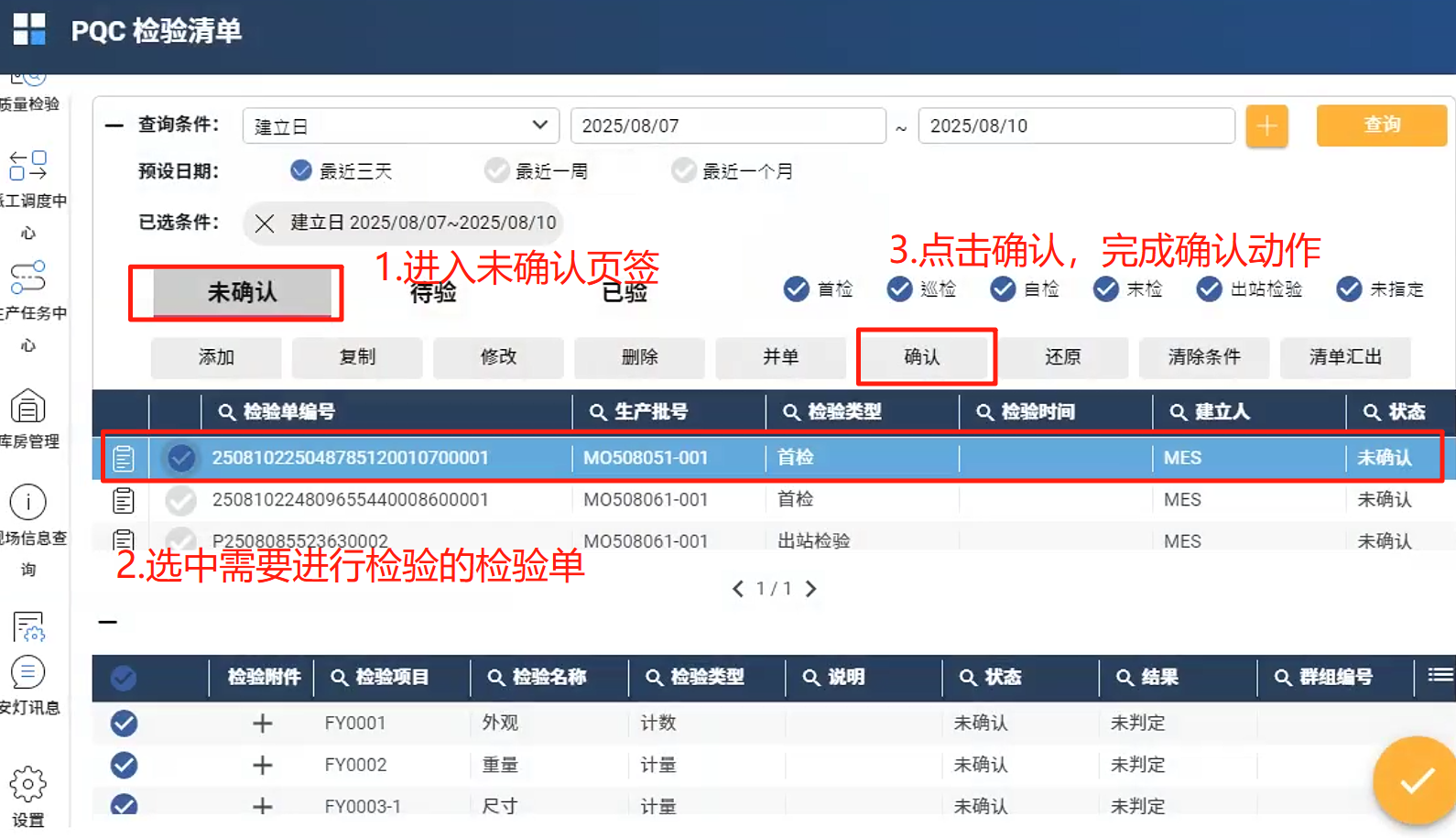Click 添加 button
Screen dimensions: 1456x838
click(x=216, y=357)
